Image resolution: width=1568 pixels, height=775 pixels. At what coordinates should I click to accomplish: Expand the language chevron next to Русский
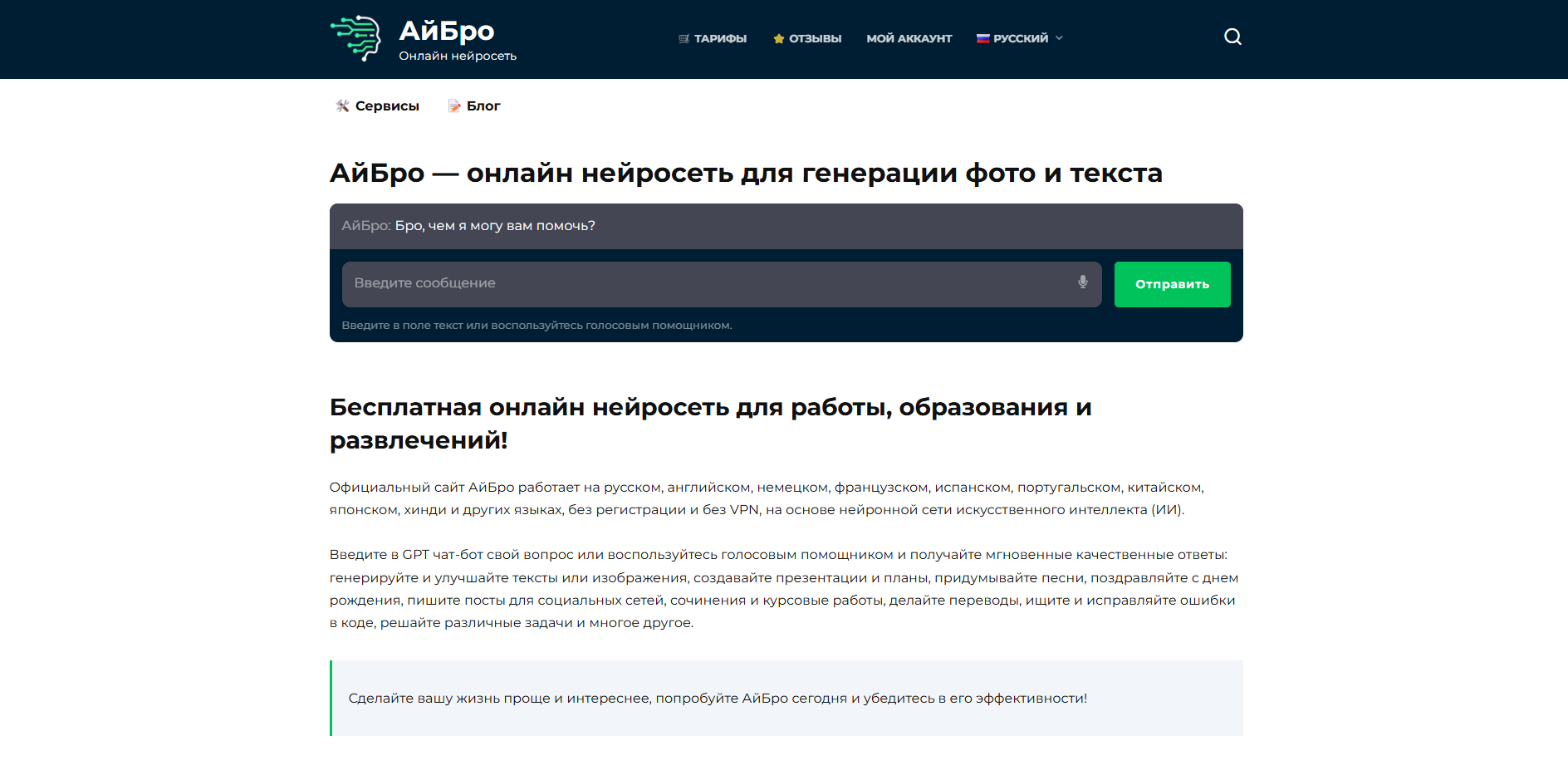pyautogui.click(x=1059, y=38)
